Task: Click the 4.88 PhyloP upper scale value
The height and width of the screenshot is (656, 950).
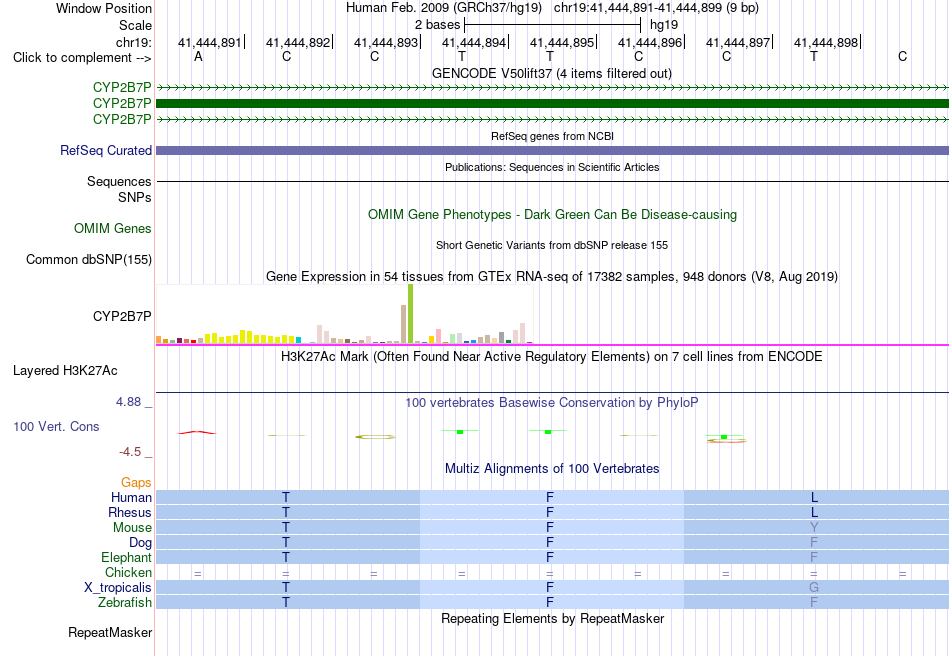Action: click(128, 402)
